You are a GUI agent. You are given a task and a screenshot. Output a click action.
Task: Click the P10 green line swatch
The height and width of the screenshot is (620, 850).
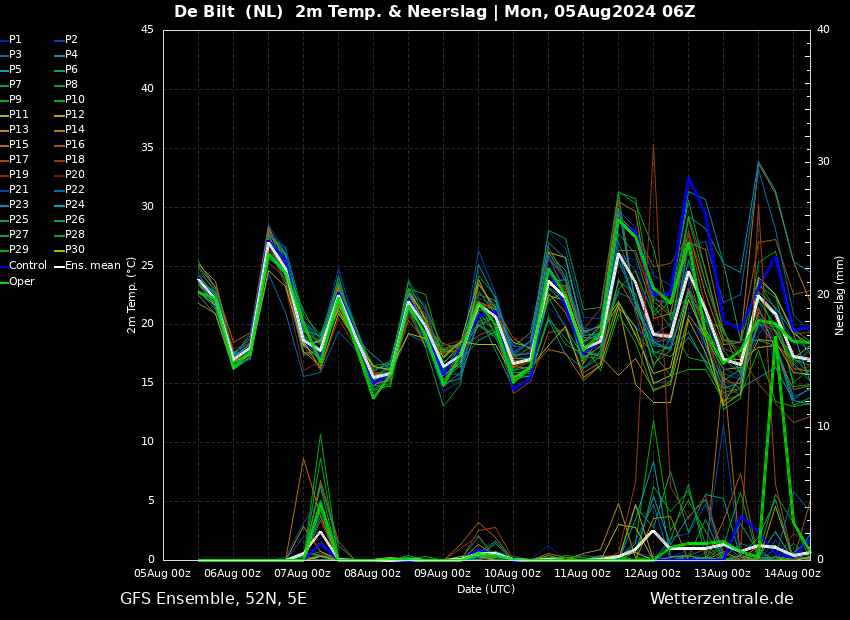[58, 100]
